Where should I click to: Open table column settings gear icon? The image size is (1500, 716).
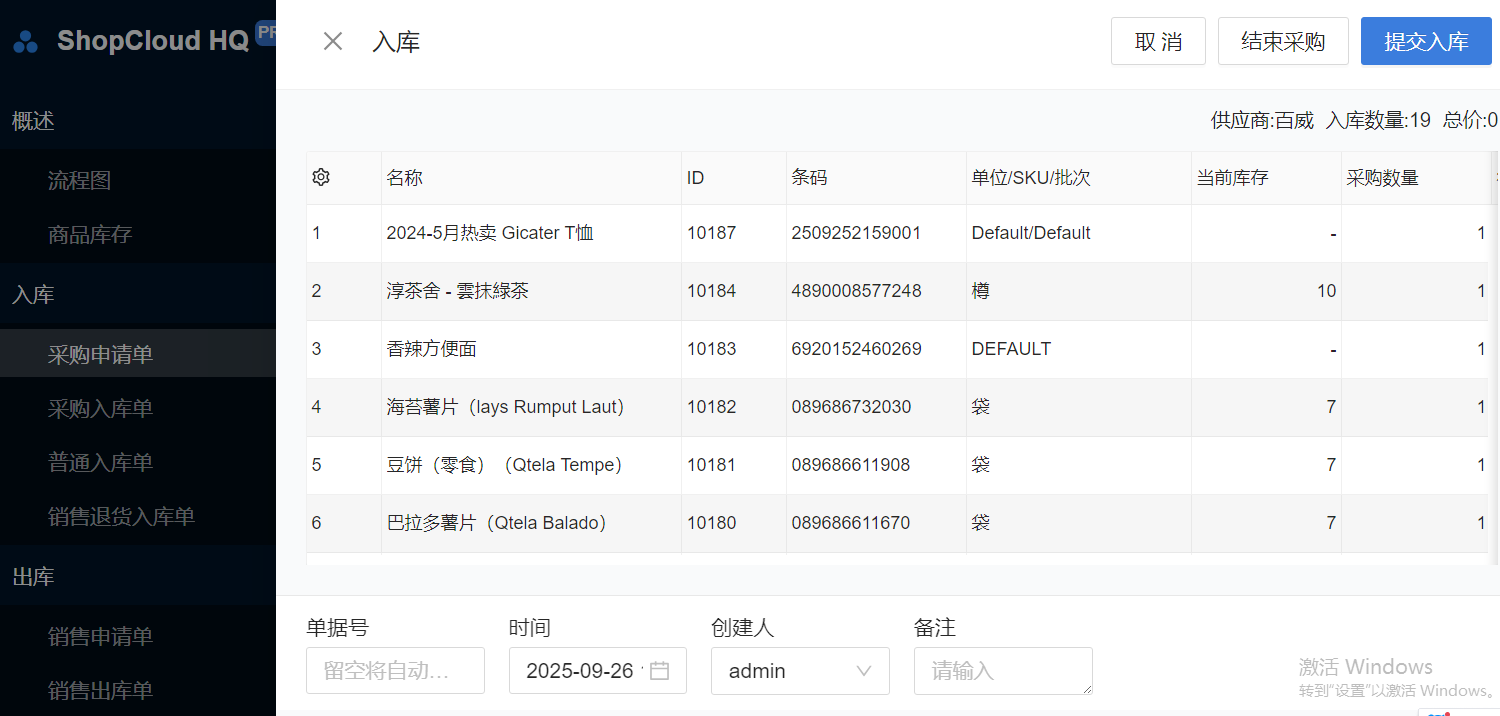[x=321, y=178]
